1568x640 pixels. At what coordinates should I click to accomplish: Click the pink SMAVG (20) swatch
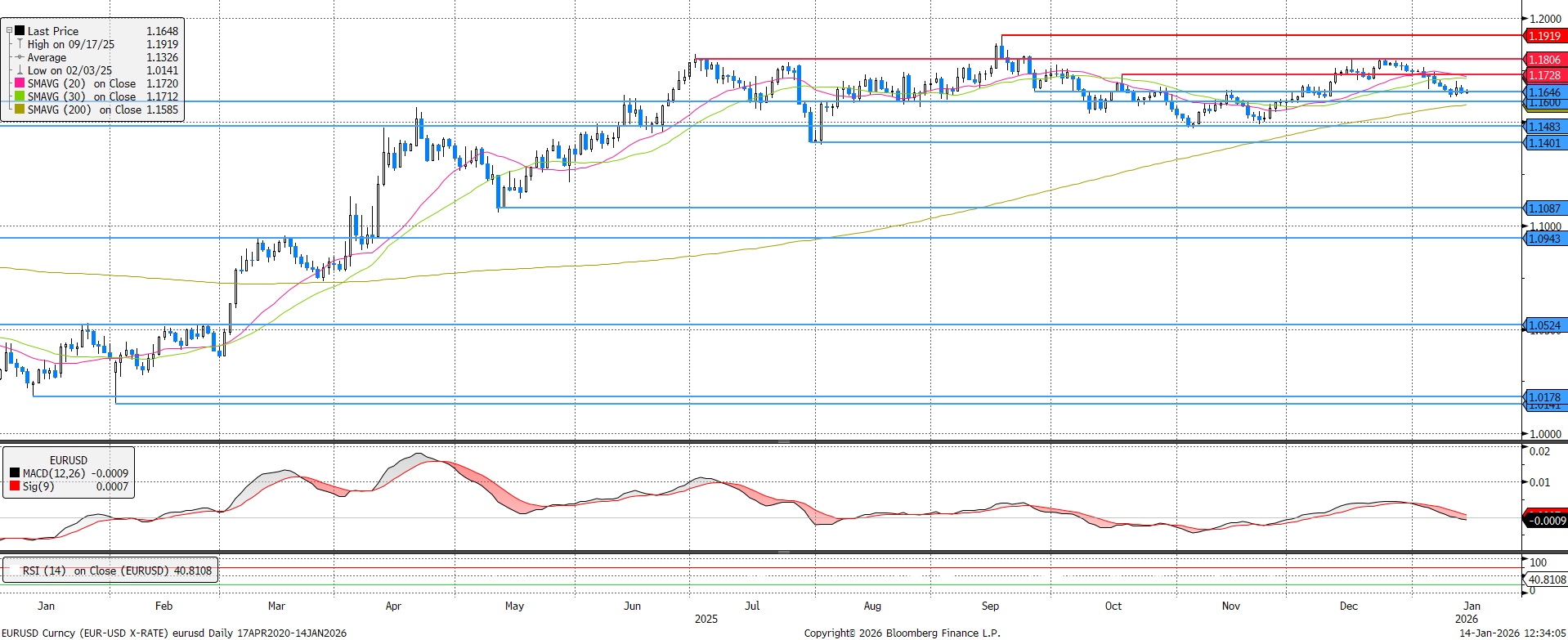tap(20, 83)
